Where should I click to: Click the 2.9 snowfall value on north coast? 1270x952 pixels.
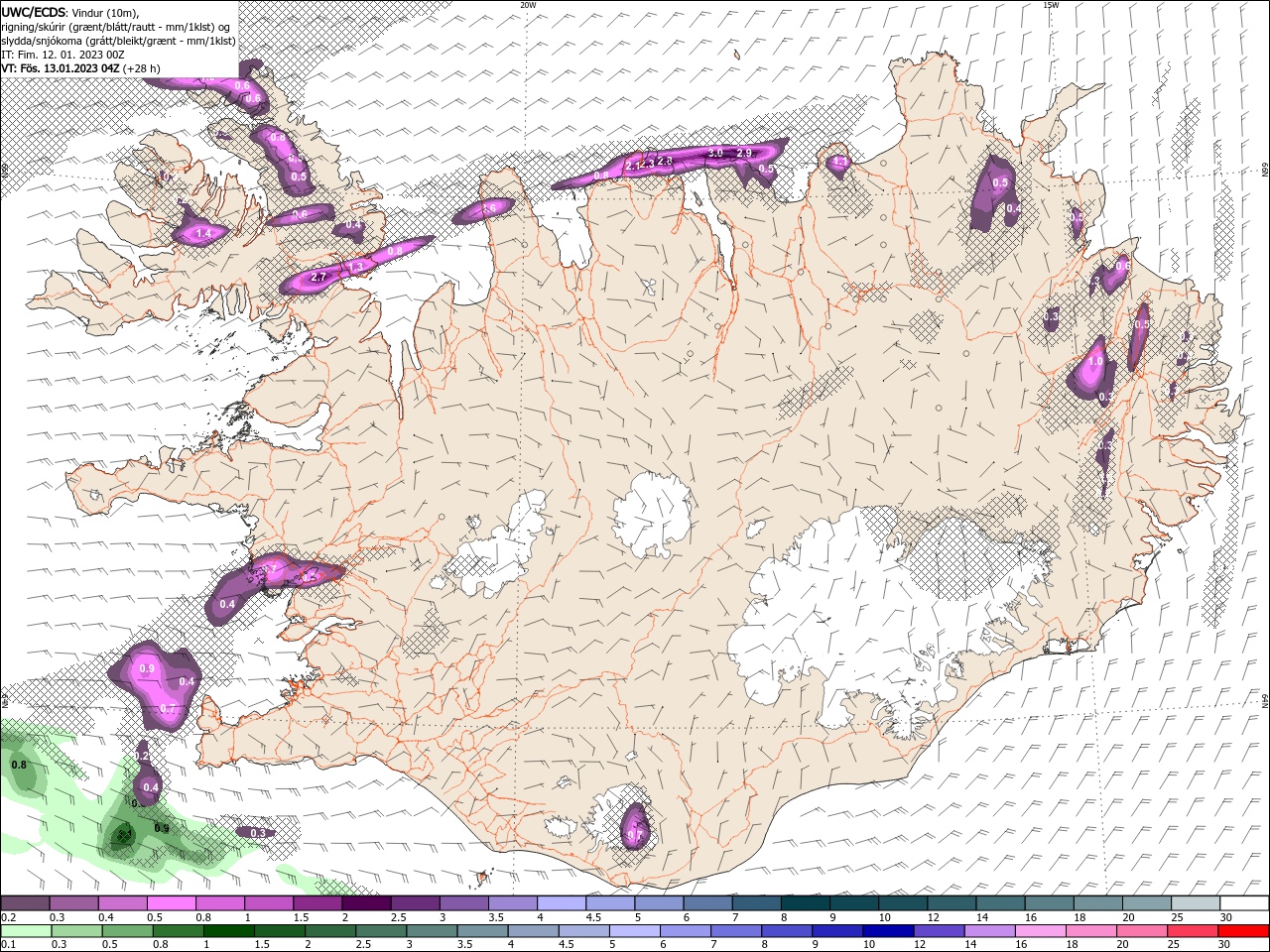point(745,154)
